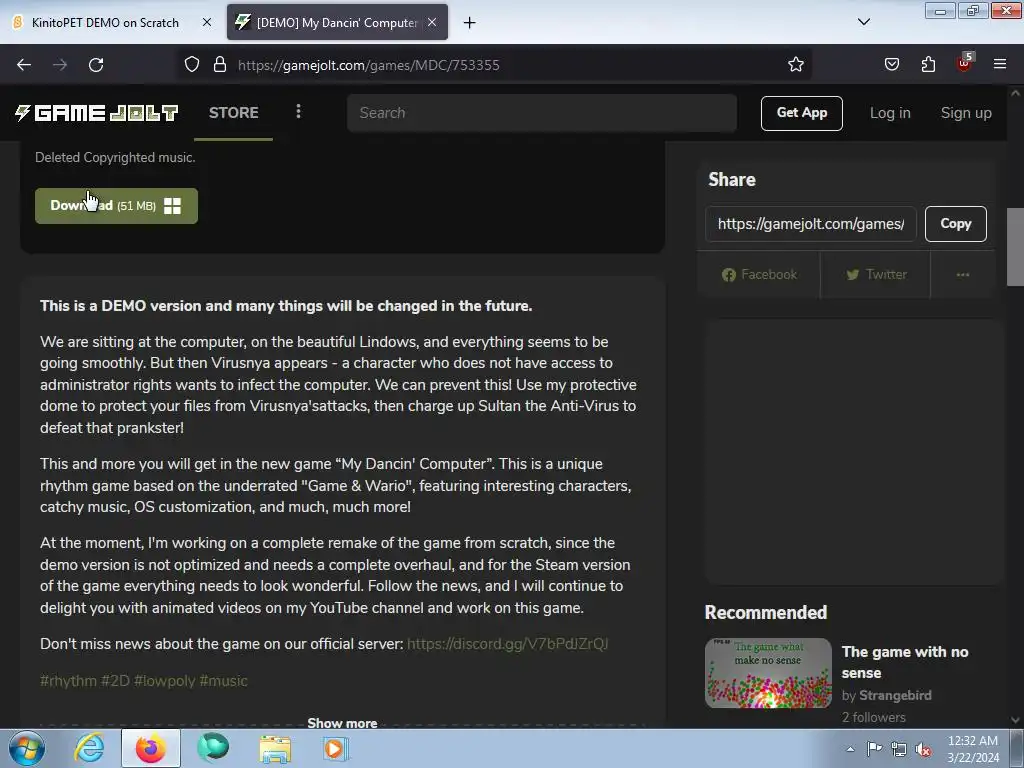Close the KinitoPET DEMO on Scratch tab
Image resolution: width=1024 pixels, height=768 pixels.
coord(206,22)
